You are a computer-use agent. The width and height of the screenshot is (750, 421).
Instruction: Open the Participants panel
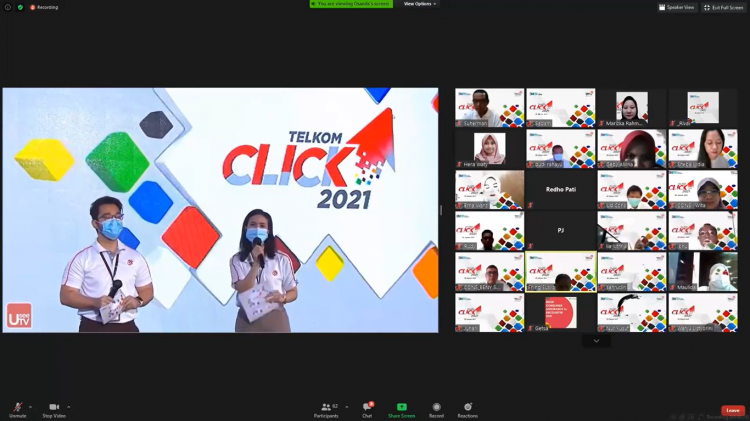click(x=326, y=410)
